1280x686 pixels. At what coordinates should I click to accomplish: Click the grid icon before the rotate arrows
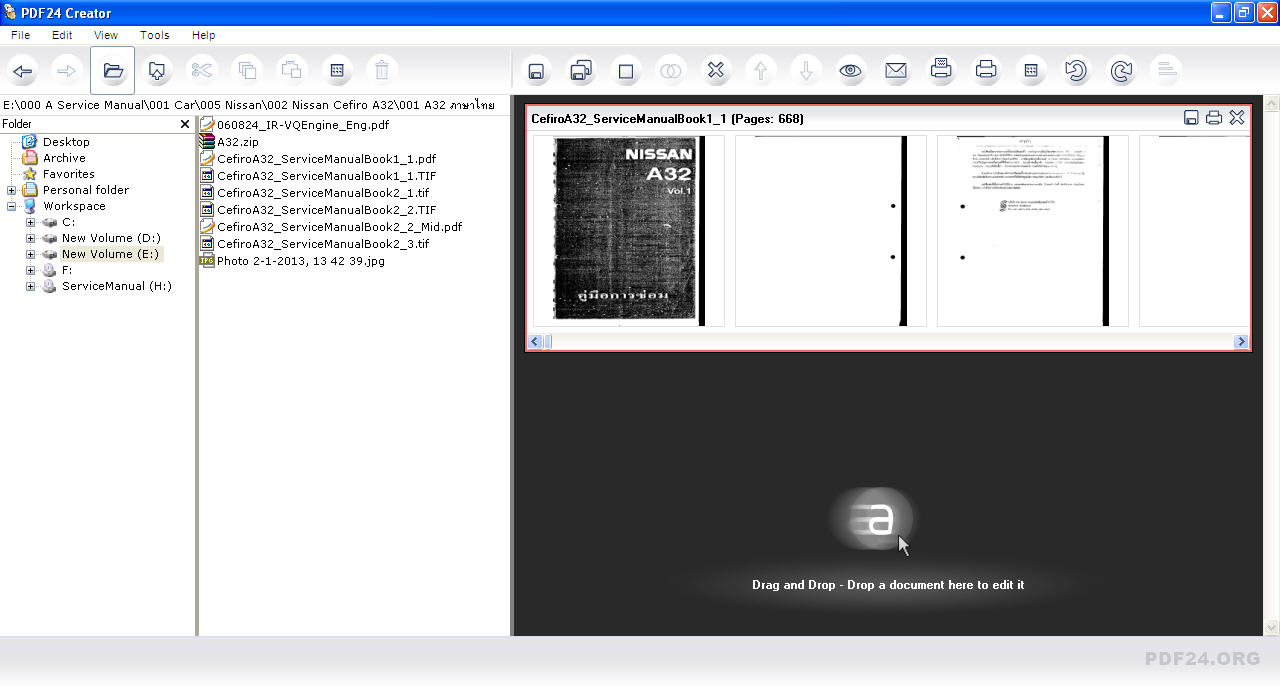1031,71
